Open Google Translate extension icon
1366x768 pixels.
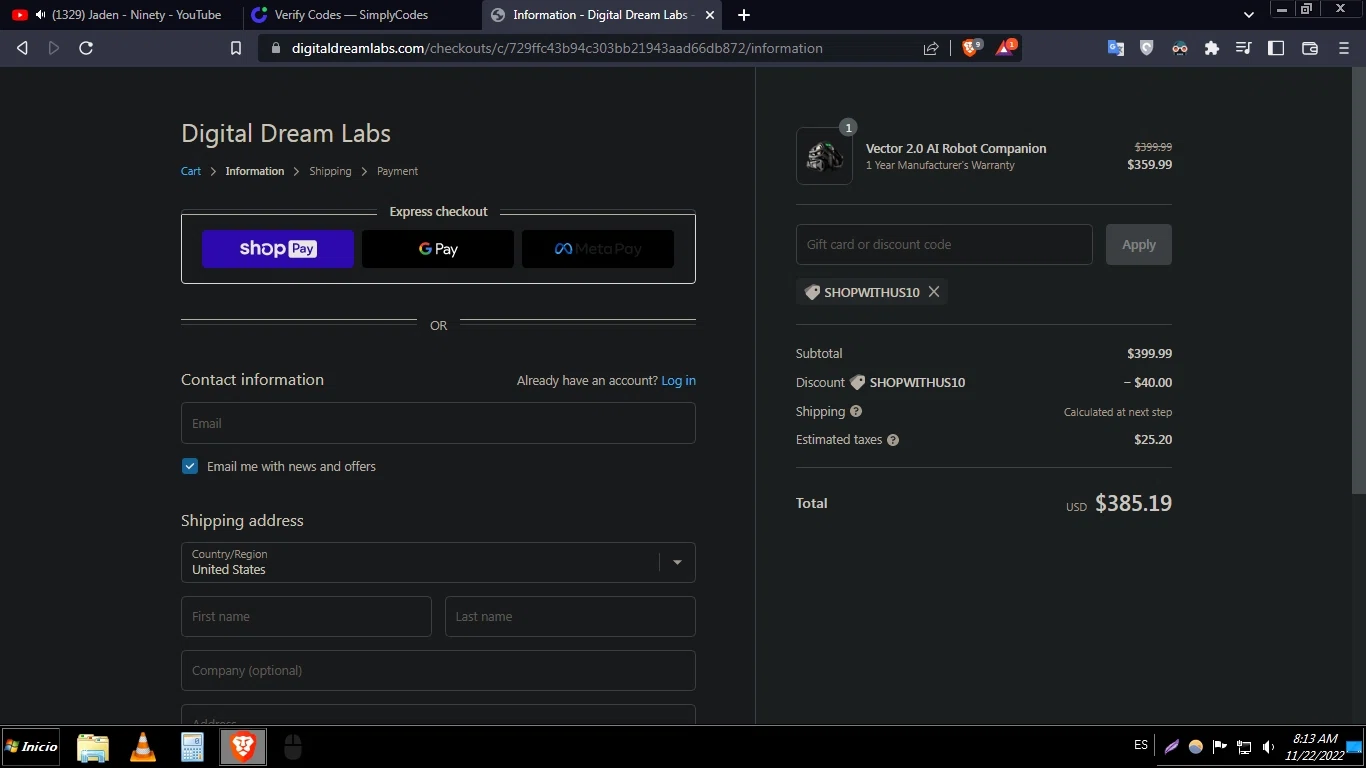pyautogui.click(x=1116, y=48)
